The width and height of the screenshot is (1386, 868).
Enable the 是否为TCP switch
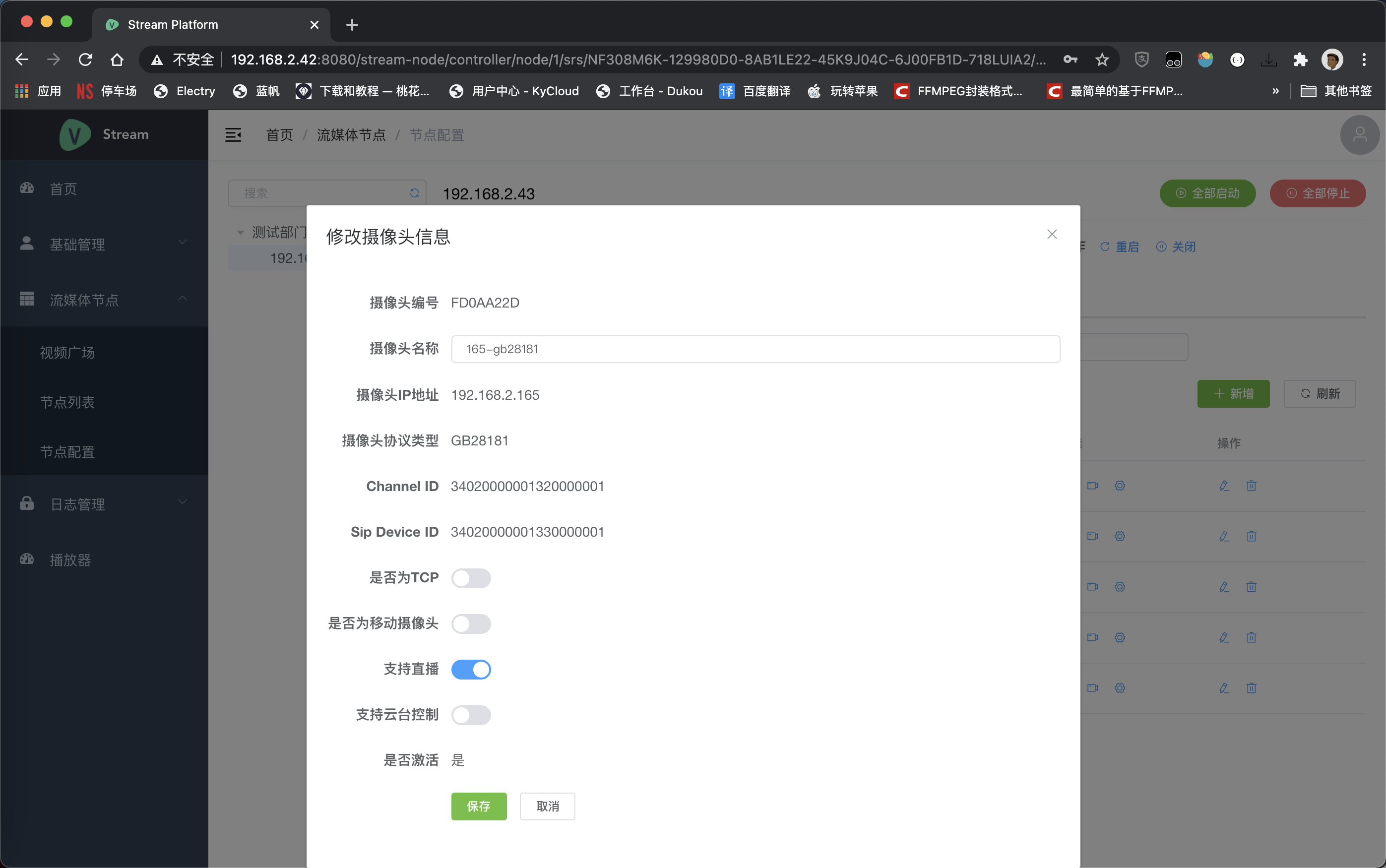470,578
